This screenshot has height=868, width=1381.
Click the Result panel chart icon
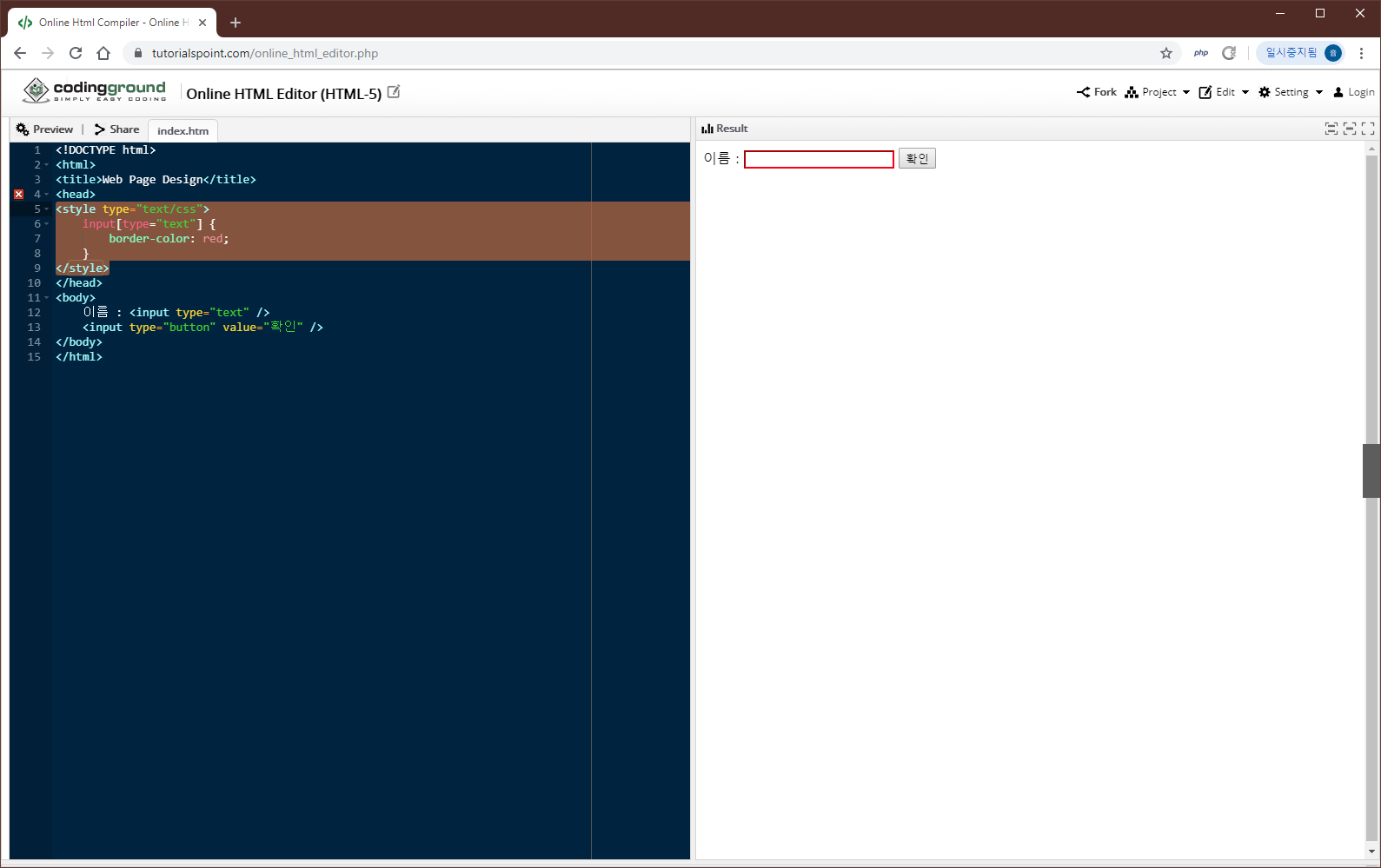click(x=707, y=129)
